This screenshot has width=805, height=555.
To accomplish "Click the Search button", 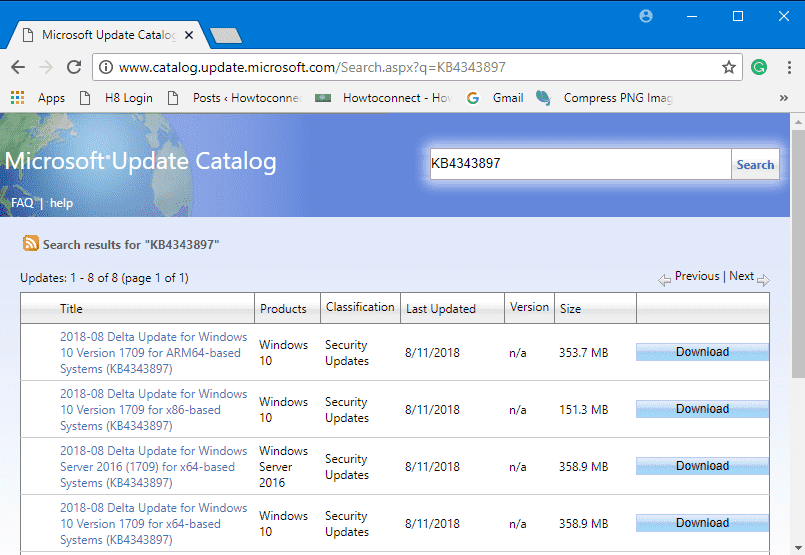I will pyautogui.click(x=755, y=164).
